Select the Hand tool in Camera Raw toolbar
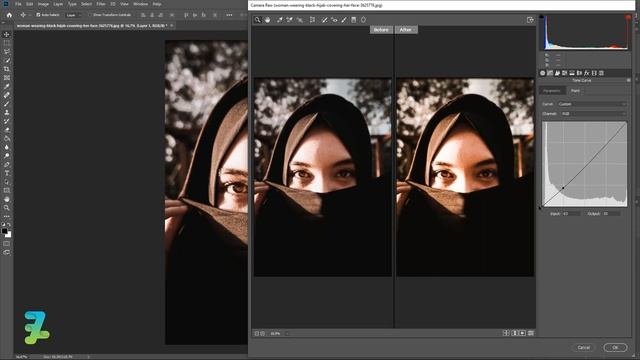640x360 pixels. click(267, 20)
